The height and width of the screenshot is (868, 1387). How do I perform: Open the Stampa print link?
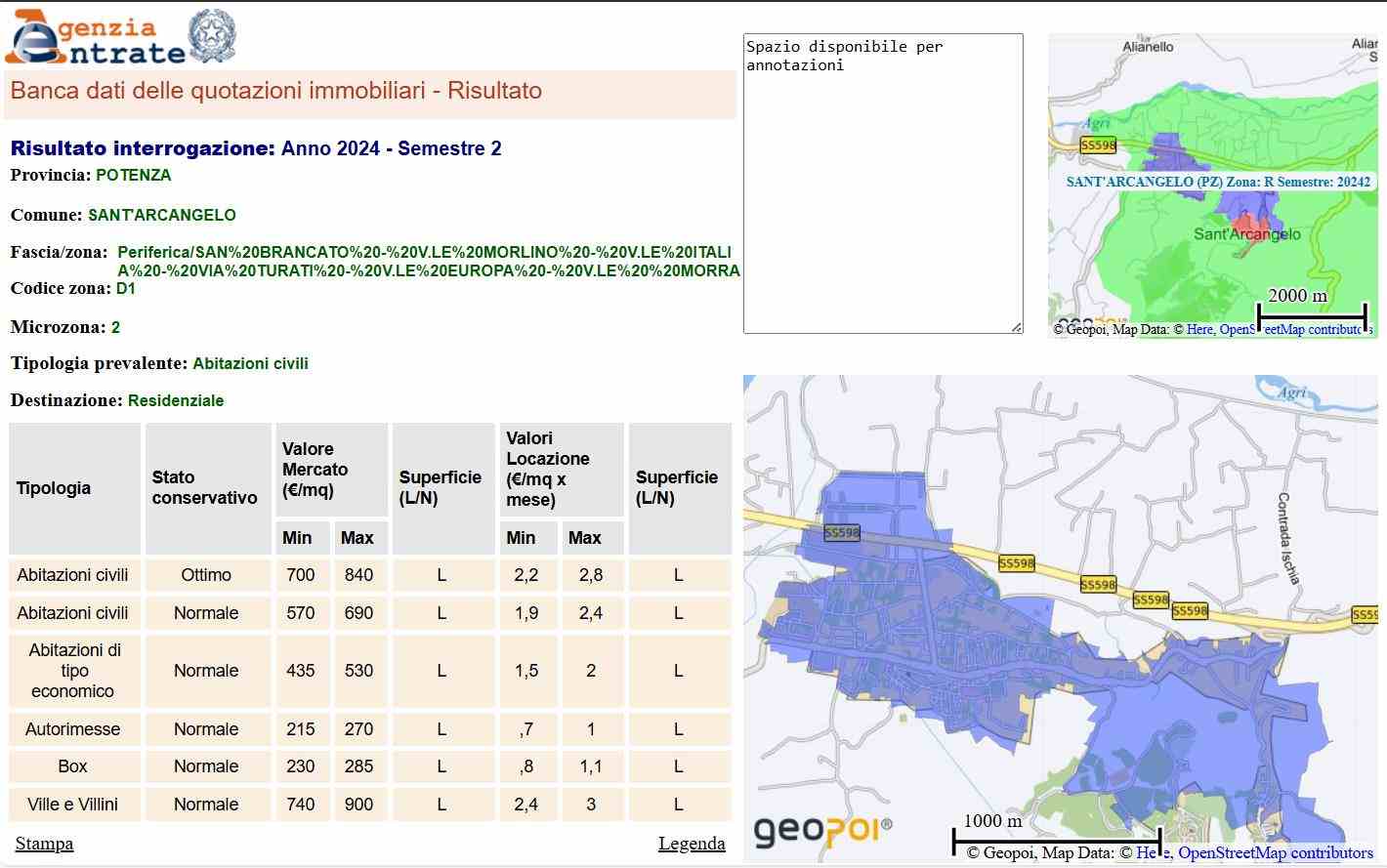tap(44, 844)
